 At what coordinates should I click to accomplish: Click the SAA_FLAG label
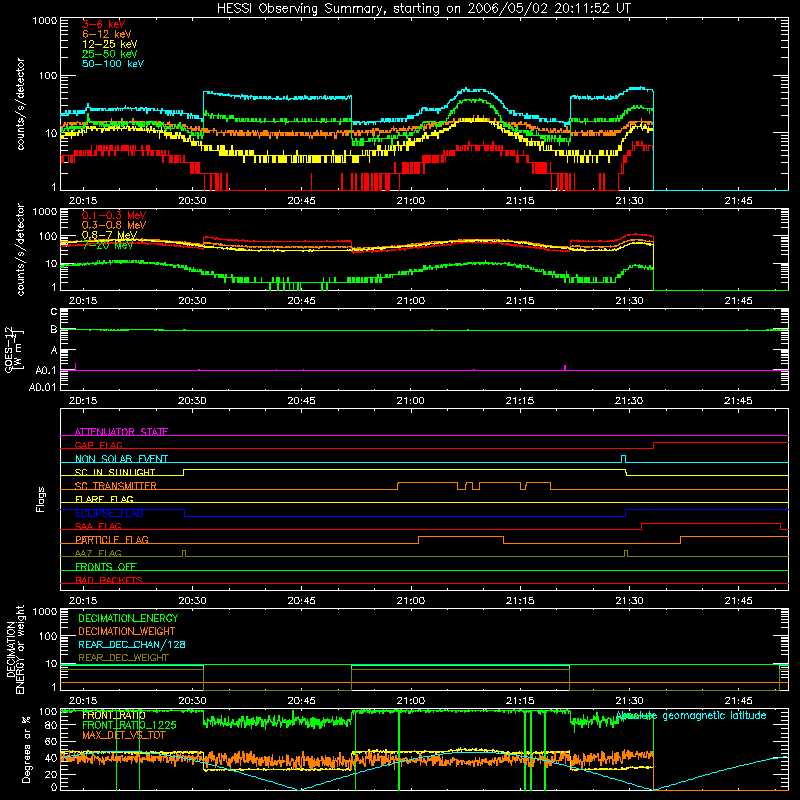click(98, 526)
